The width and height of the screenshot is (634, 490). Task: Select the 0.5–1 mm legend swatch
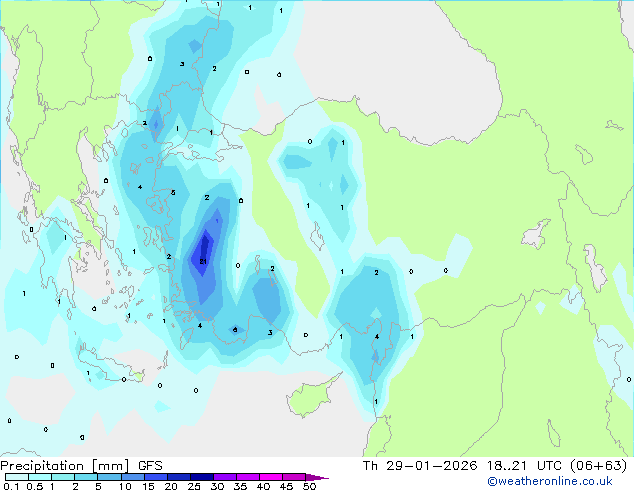click(40, 477)
